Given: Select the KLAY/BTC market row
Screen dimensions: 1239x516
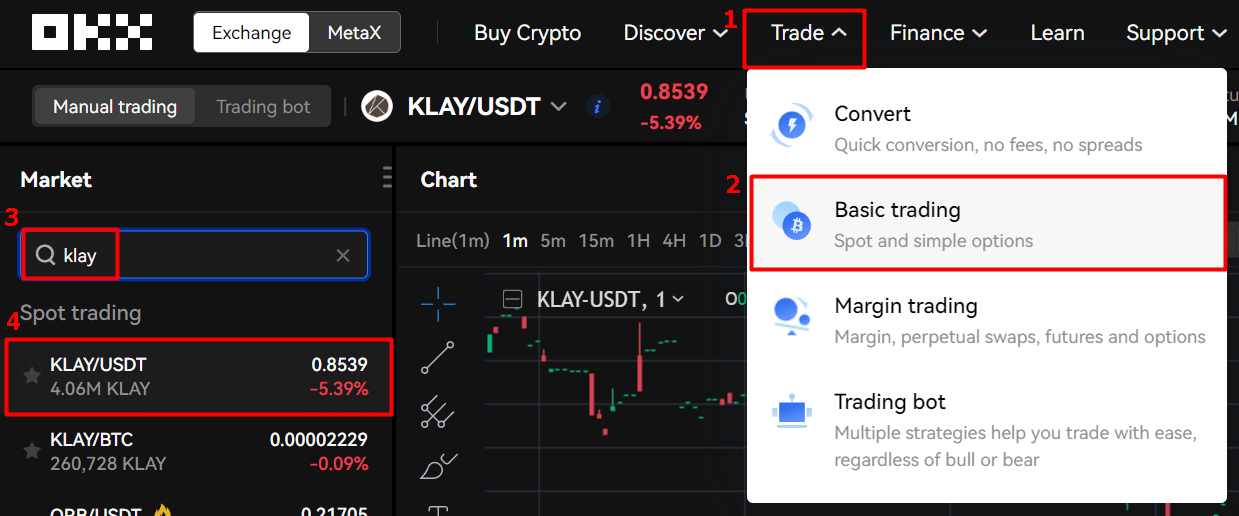Looking at the screenshot, I should tap(197, 451).
